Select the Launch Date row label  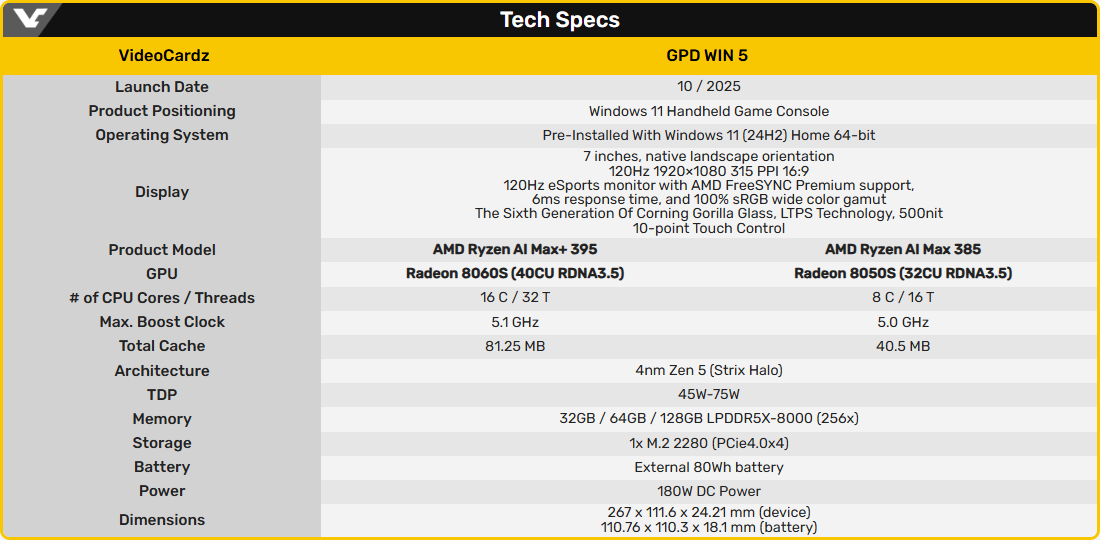click(162, 87)
